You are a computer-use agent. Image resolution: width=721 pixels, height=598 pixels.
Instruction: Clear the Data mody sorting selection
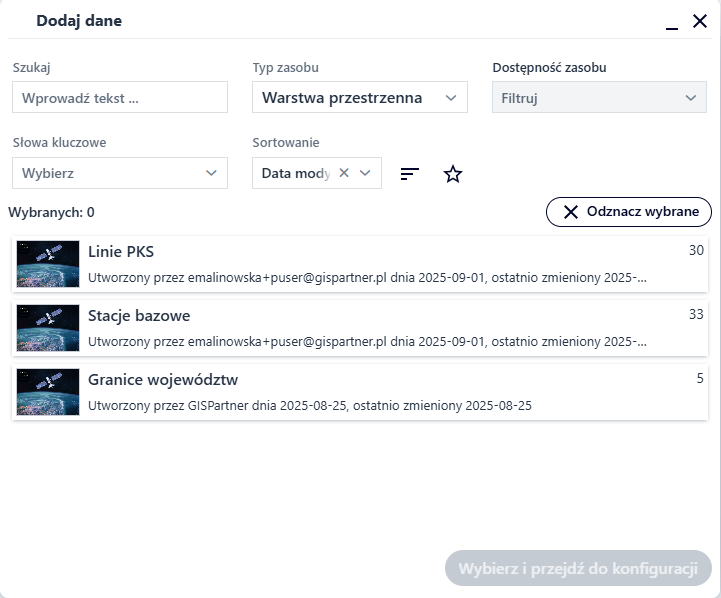coord(344,173)
